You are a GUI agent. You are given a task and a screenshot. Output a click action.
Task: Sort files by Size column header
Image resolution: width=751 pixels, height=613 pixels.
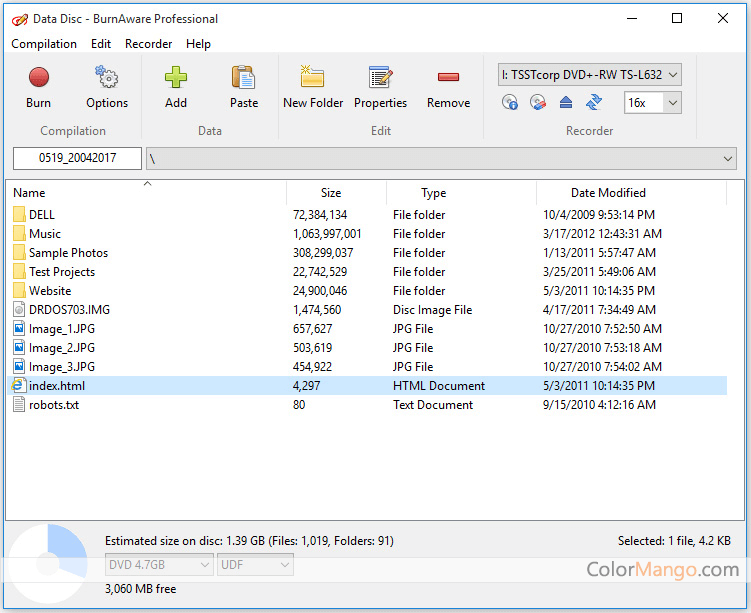331,193
